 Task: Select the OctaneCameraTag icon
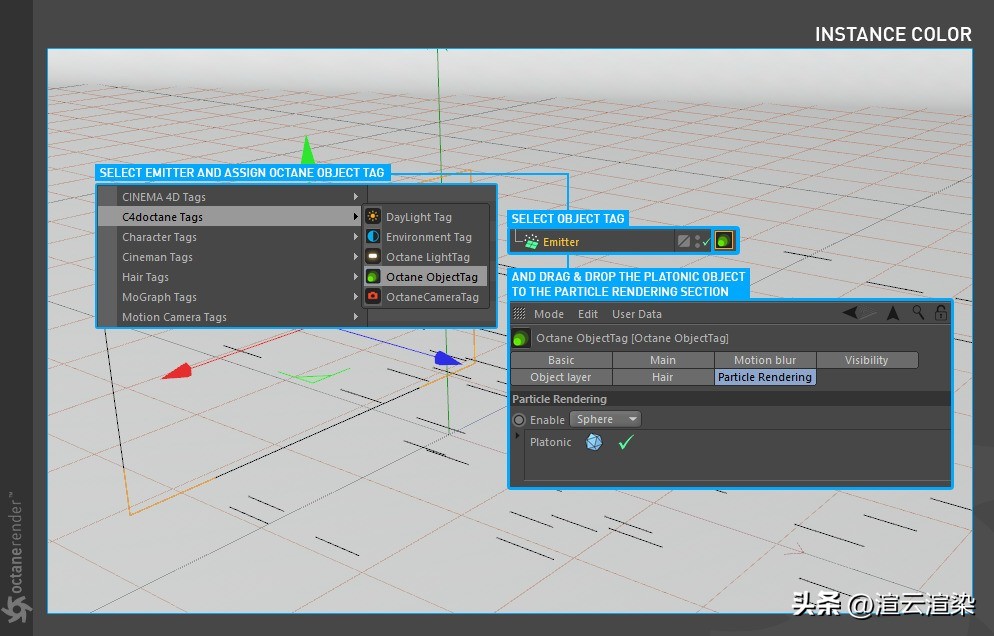tap(371, 297)
